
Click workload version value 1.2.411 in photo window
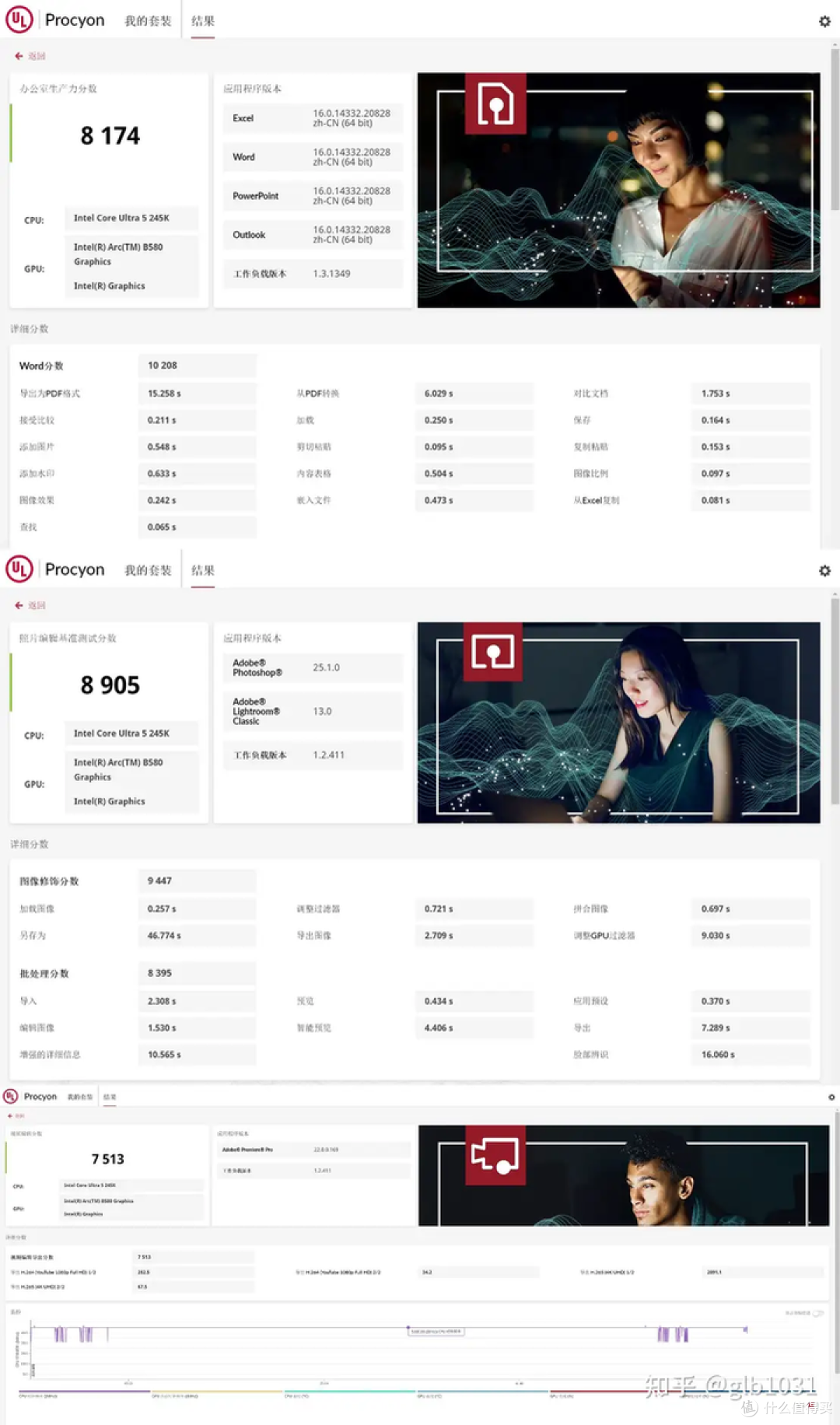pyautogui.click(x=328, y=755)
